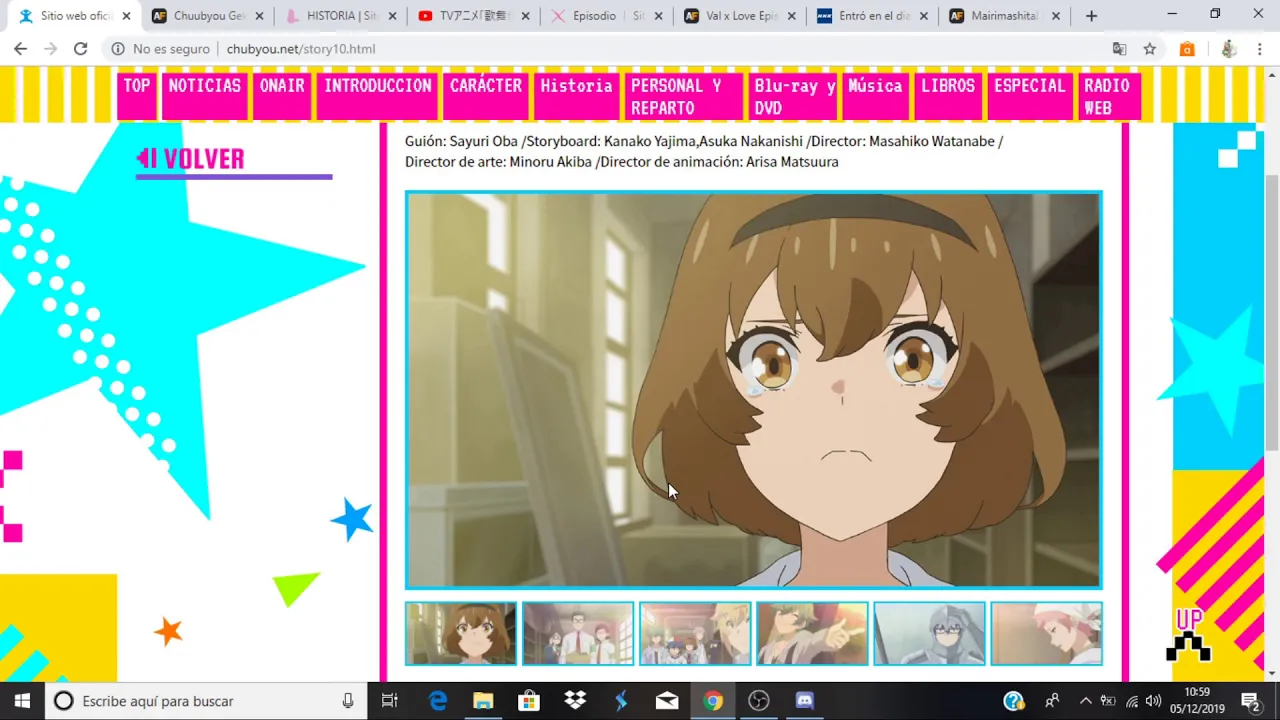Open Dropbox from taskbar
Image resolution: width=1280 pixels, height=720 pixels.
(x=575, y=701)
